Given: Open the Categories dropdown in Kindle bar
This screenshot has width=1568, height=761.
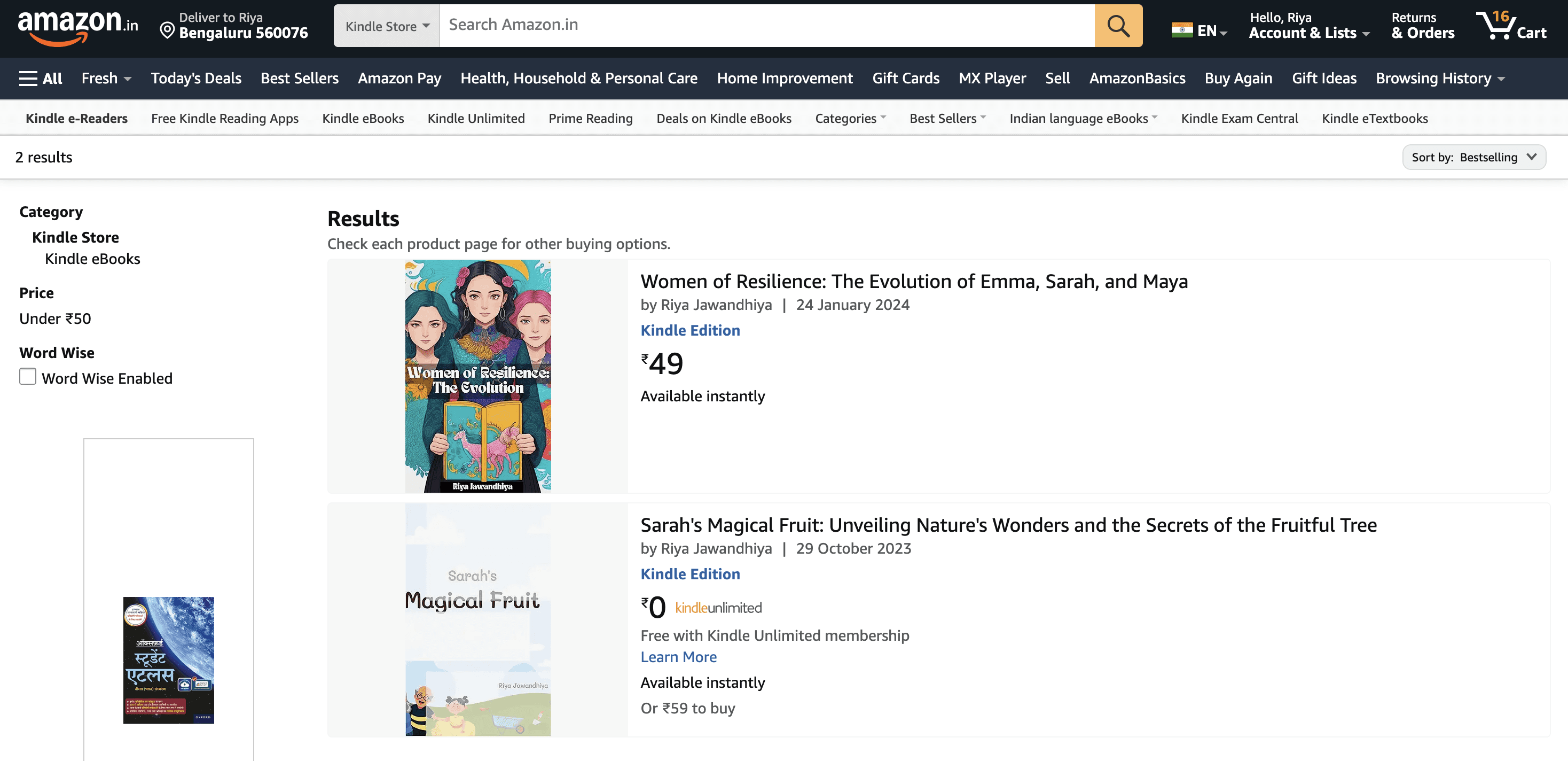Looking at the screenshot, I should [850, 118].
